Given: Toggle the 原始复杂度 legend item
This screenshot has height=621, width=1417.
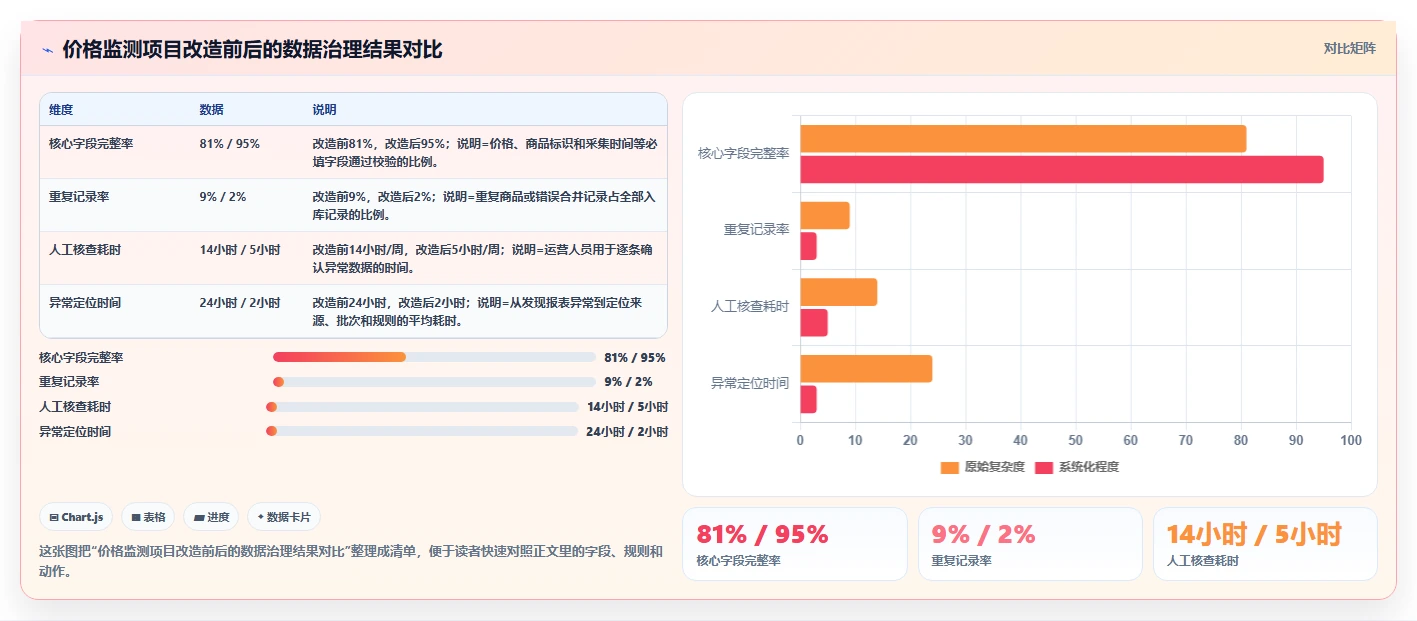Looking at the screenshot, I should coord(983,467).
